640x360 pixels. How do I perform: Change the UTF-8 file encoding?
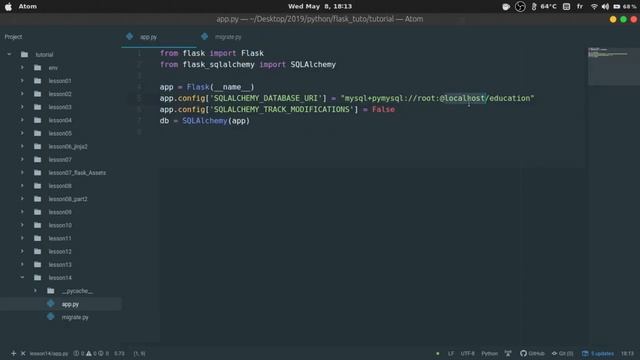pyautogui.click(x=468, y=353)
